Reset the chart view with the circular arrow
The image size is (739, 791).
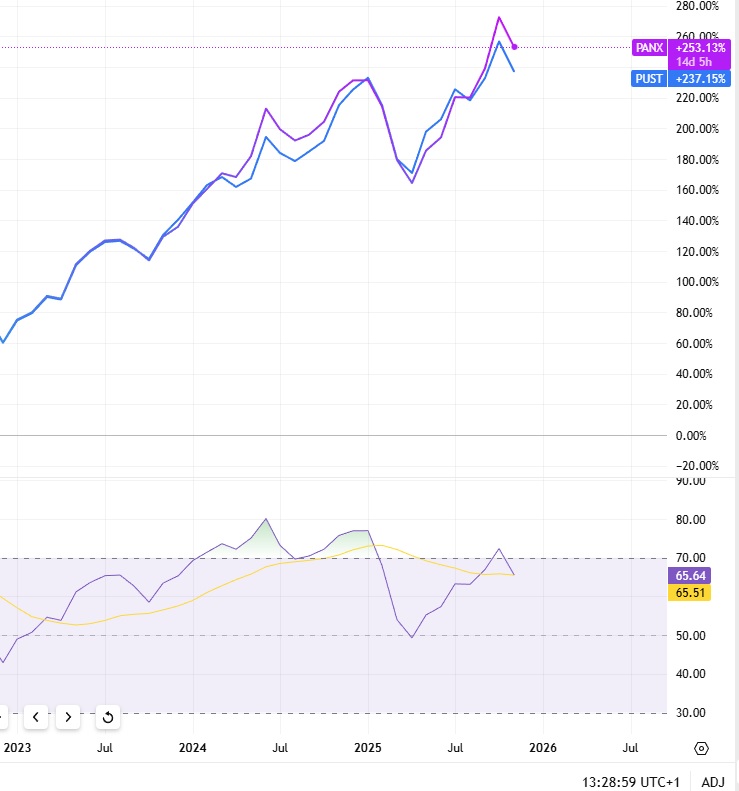pyautogui.click(x=107, y=716)
